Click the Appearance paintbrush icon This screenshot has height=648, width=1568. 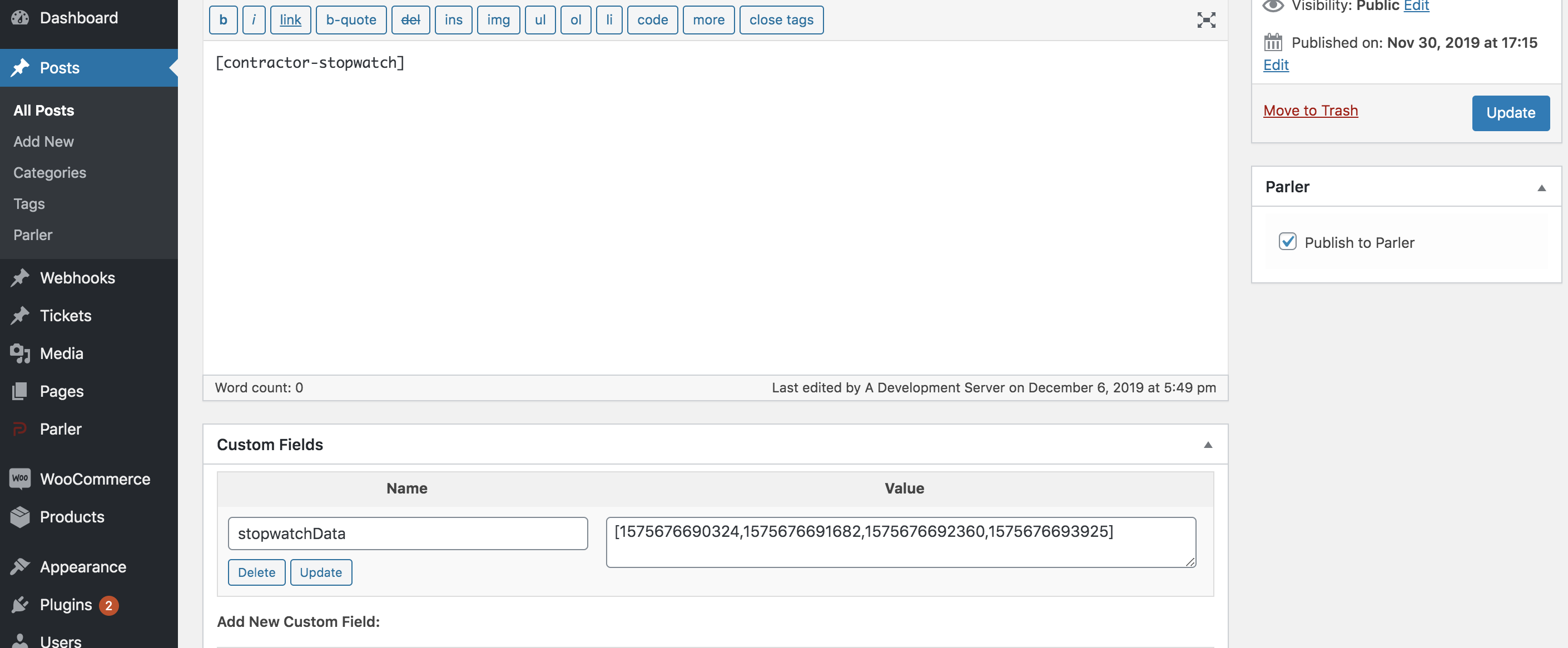coord(20,566)
